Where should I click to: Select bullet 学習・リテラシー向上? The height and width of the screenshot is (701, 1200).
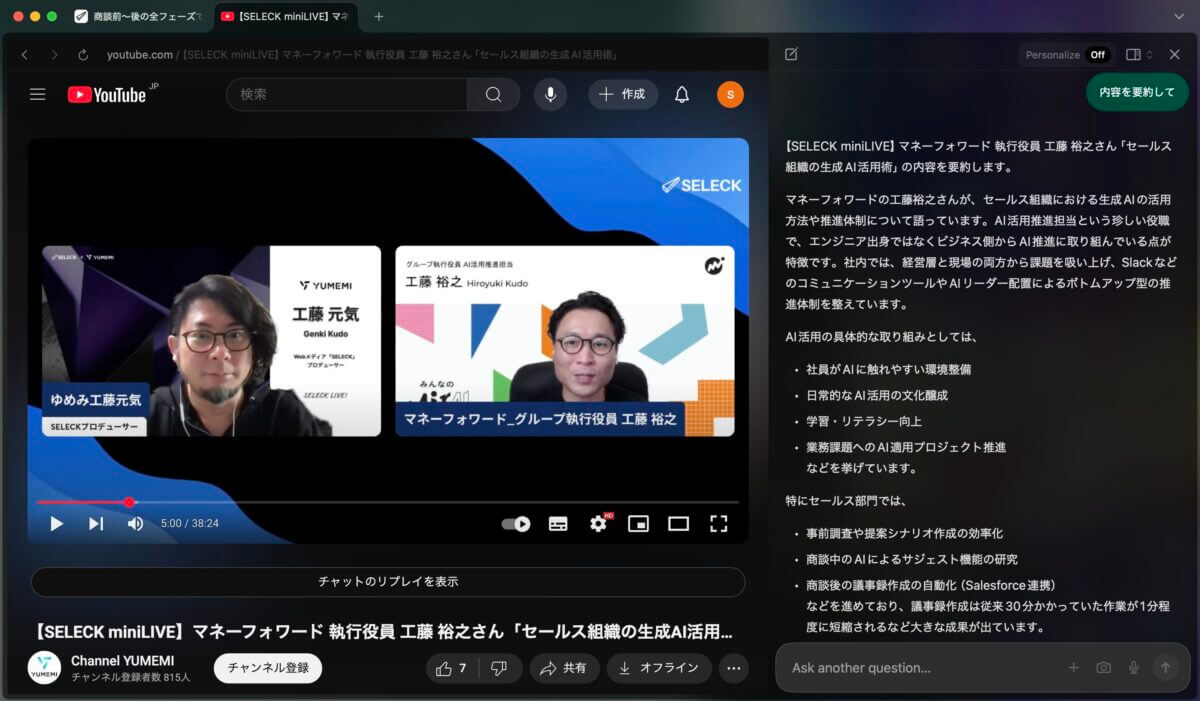pyautogui.click(x=863, y=421)
